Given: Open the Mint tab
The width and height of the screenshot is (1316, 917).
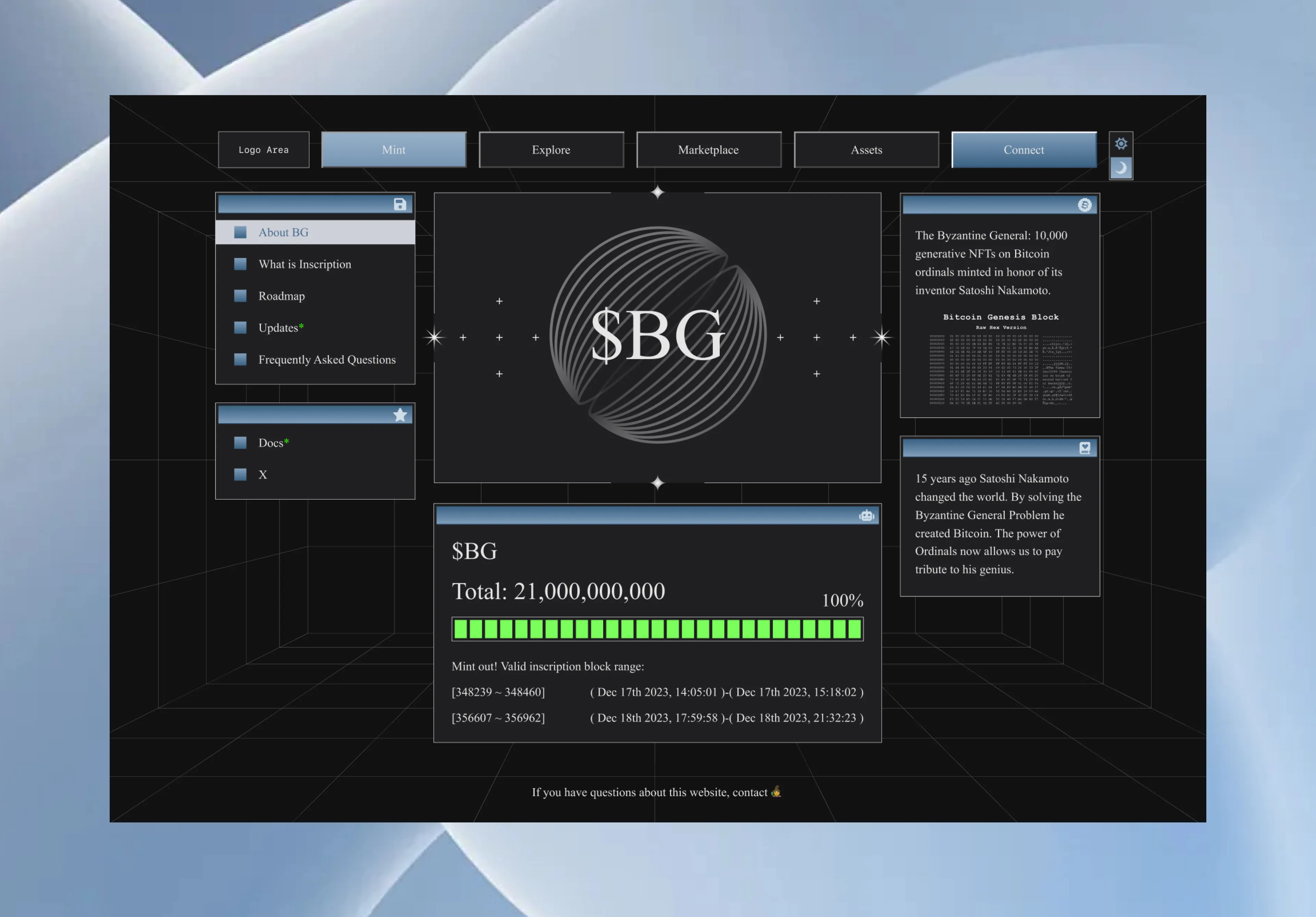Looking at the screenshot, I should pyautogui.click(x=393, y=150).
